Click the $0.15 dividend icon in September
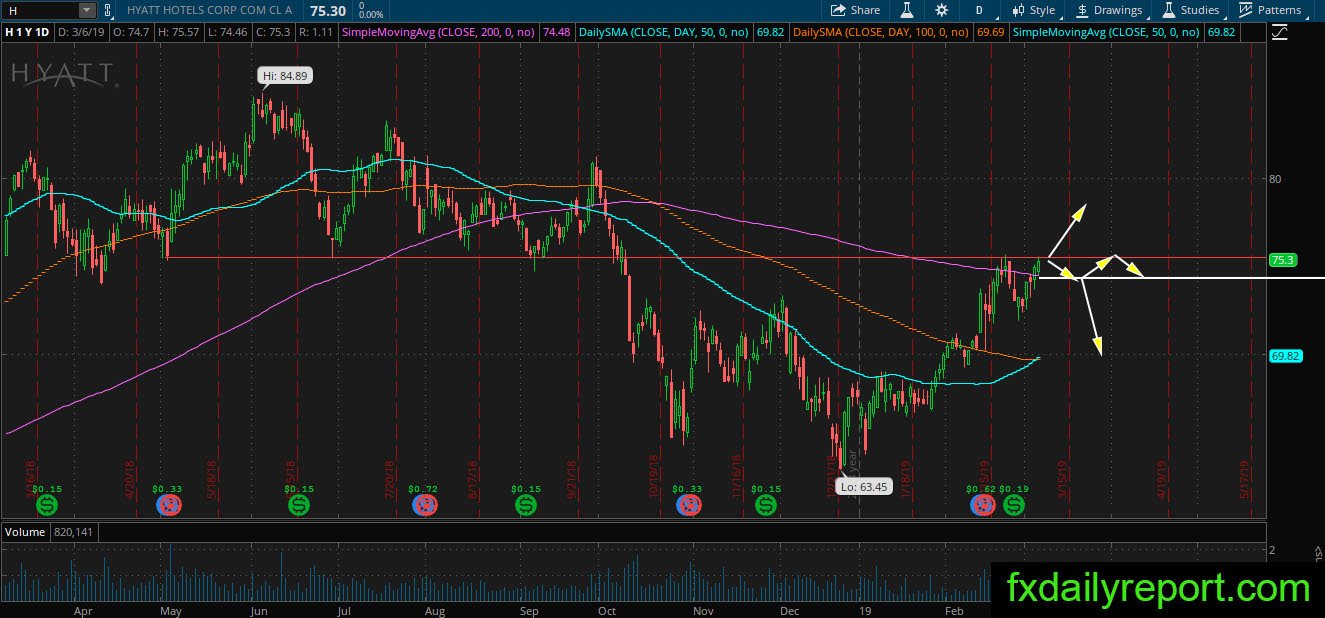Screen dimensions: 1325x618 (526, 505)
